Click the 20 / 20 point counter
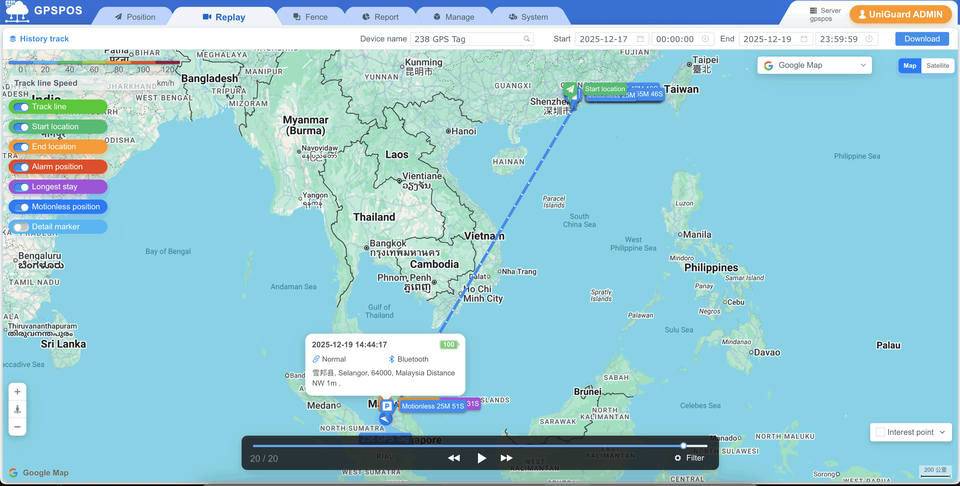Image resolution: width=960 pixels, height=486 pixels. (264, 458)
